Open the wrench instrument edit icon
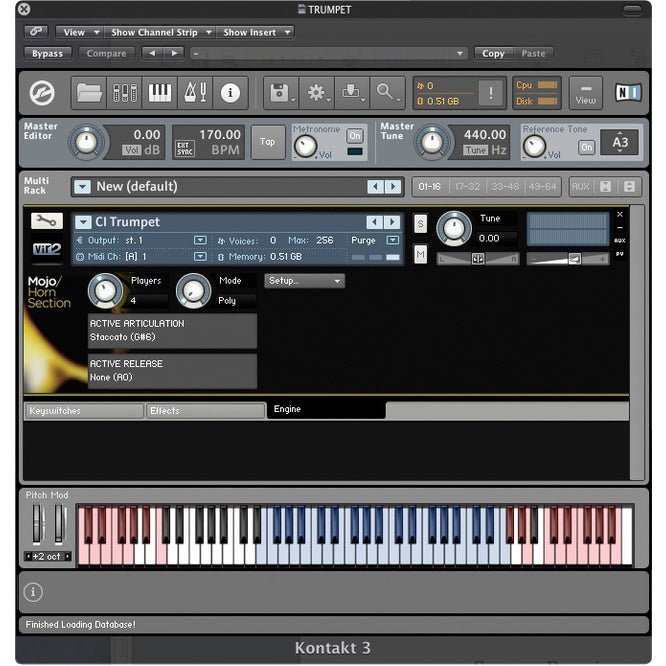666x666 pixels. point(47,220)
